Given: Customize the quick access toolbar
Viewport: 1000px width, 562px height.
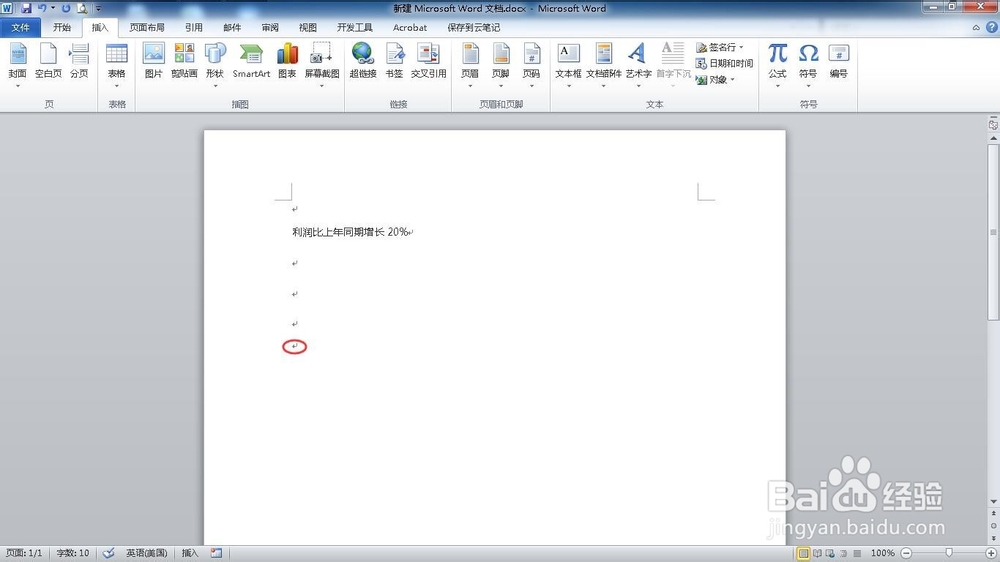Looking at the screenshot, I should 98,9.
